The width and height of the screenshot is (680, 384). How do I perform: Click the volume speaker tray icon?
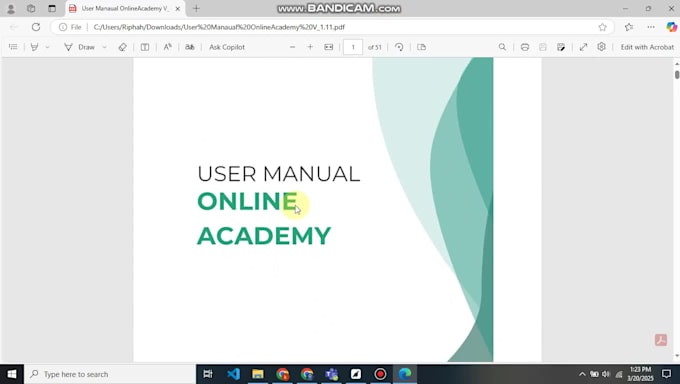pos(606,374)
